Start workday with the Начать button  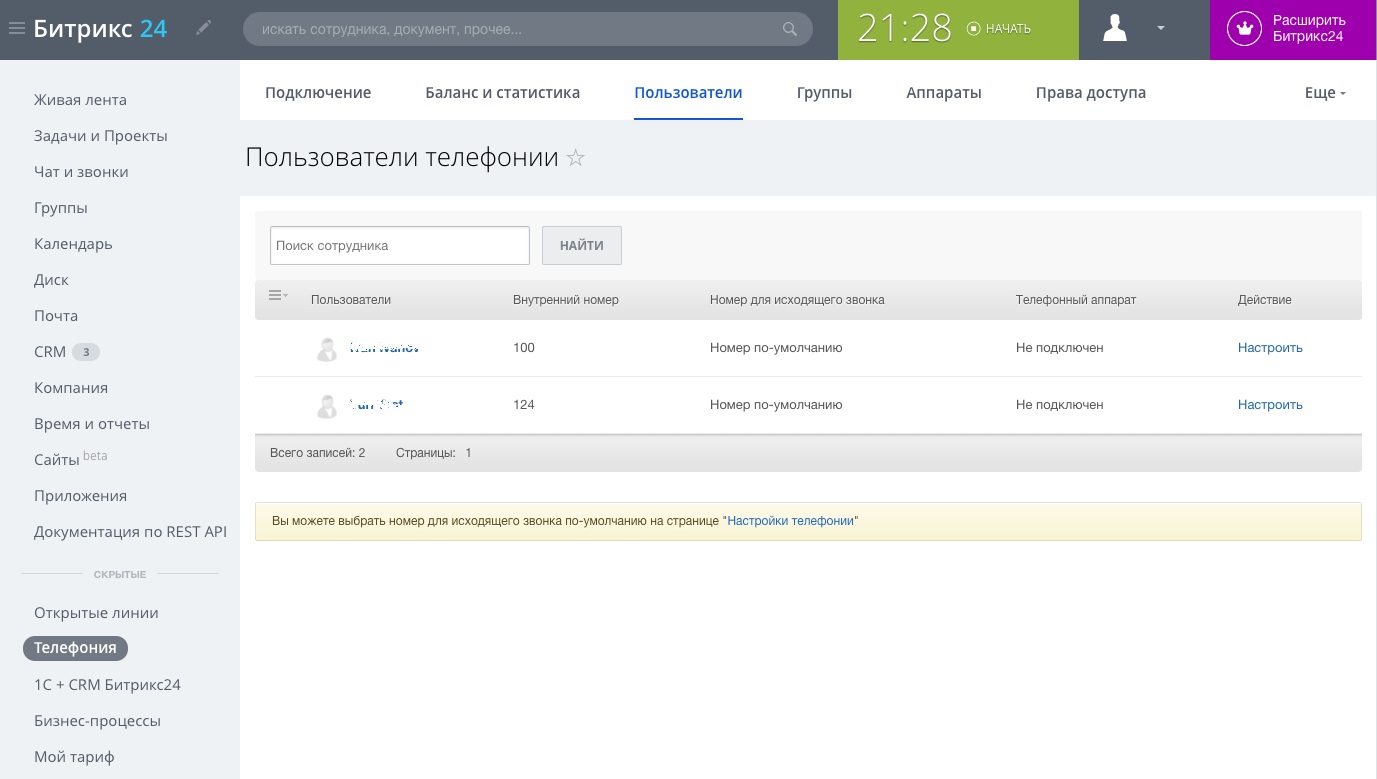998,29
